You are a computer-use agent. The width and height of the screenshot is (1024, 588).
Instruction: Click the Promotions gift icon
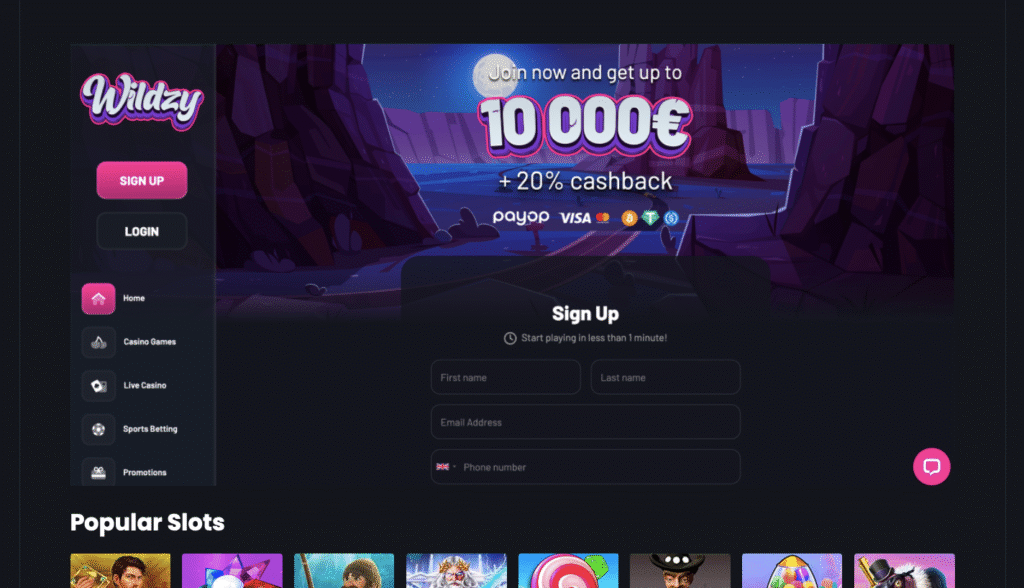(x=99, y=472)
